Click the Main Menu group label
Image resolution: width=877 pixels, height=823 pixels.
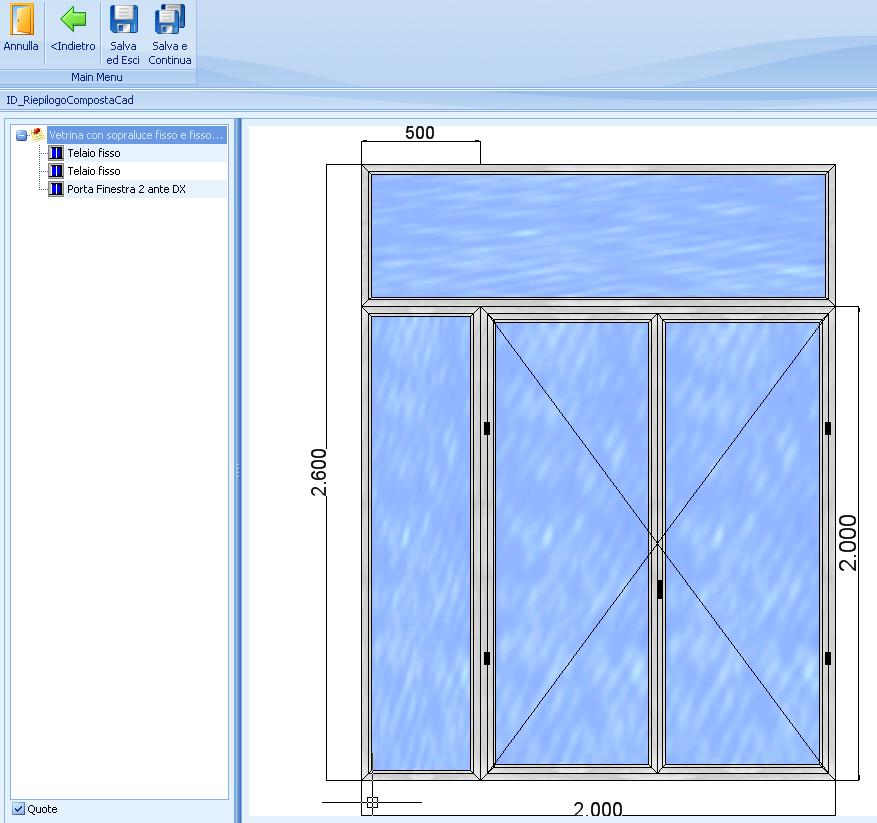[x=97, y=77]
